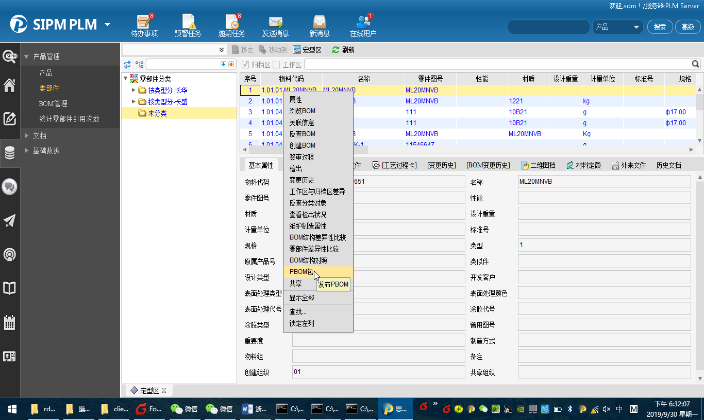Switch to the 变更历史 tab
This screenshot has width=704, height=420.
[441, 164]
